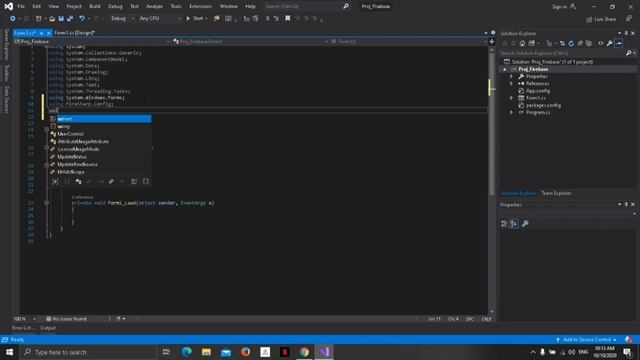Screen dimensions: 640x360
Task: Click Collapse All icon in Solution Explorer
Action: tap(580, 43)
